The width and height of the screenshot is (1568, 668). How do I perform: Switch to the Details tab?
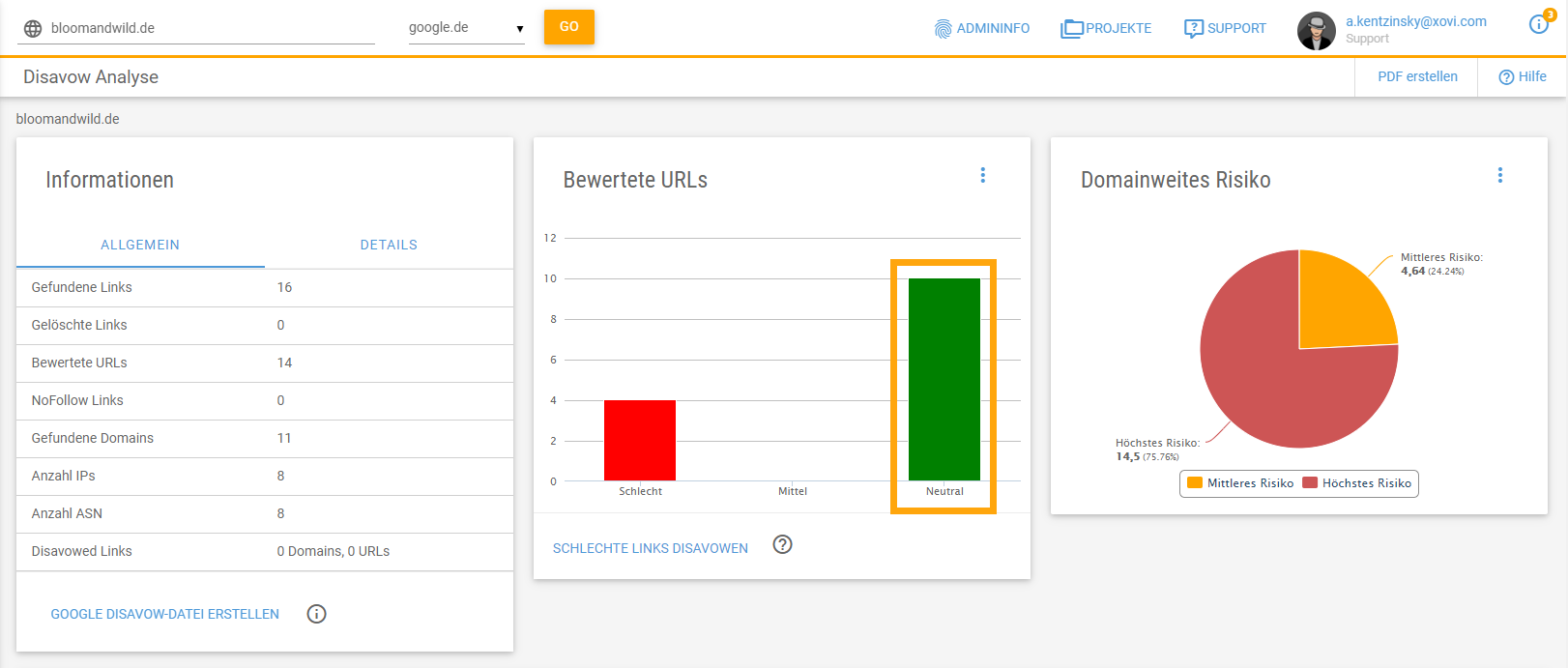pyautogui.click(x=389, y=245)
